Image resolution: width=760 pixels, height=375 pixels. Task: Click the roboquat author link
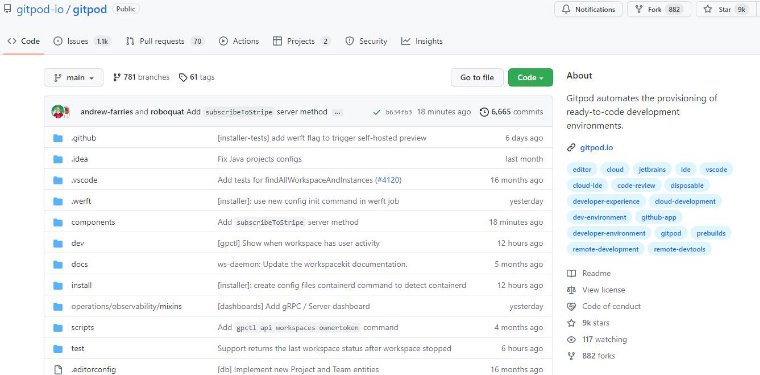point(167,112)
